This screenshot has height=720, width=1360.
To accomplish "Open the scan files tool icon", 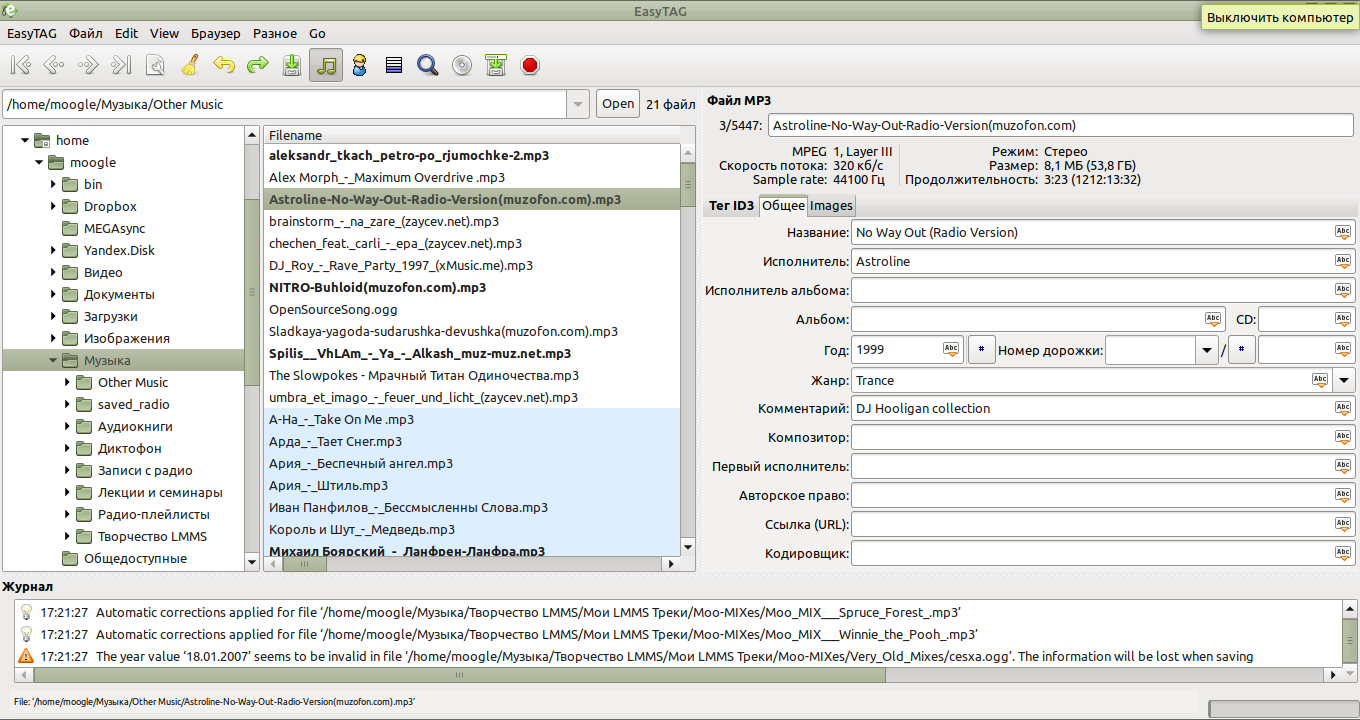I will coord(156,66).
